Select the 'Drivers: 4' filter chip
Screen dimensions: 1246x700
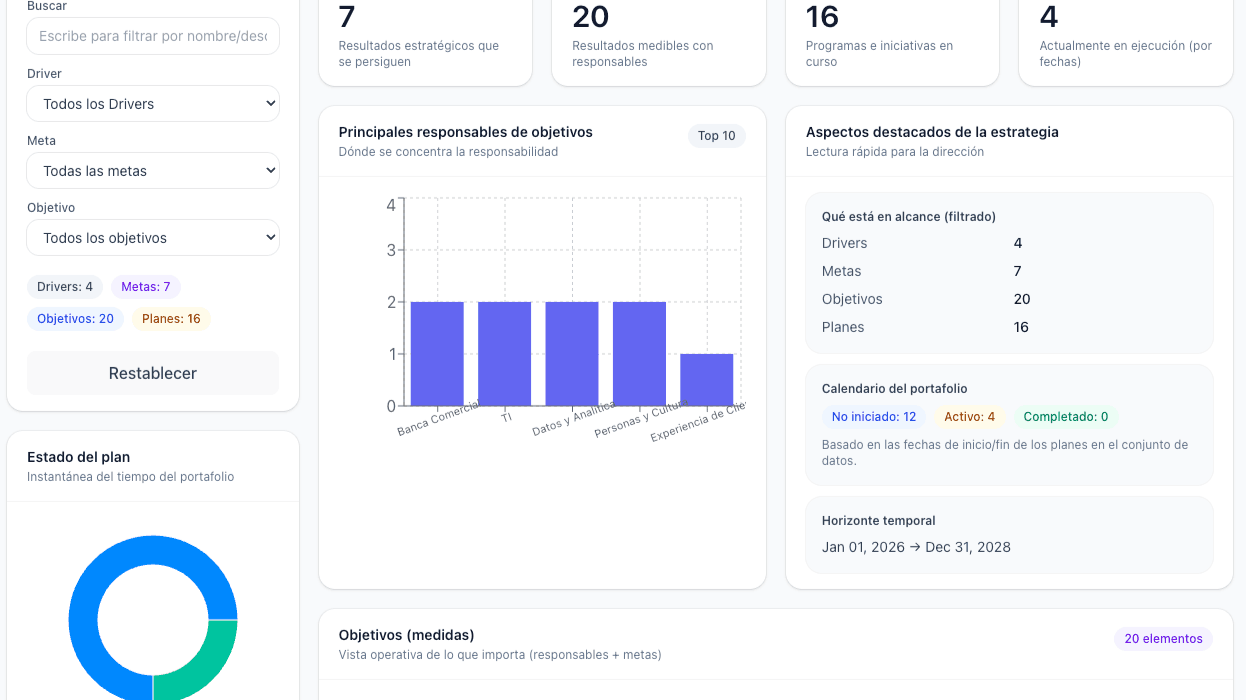(65, 286)
